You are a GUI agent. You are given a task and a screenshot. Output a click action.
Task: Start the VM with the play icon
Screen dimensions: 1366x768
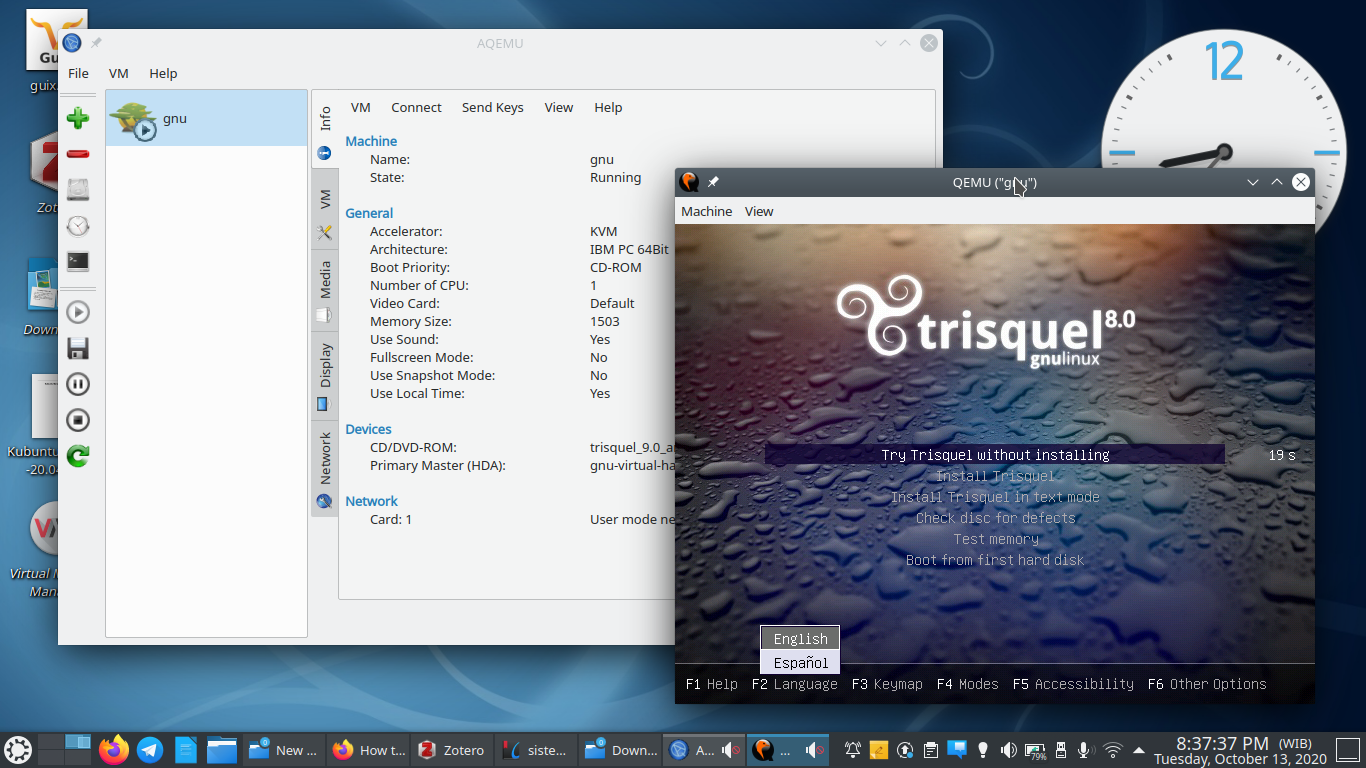(x=78, y=312)
